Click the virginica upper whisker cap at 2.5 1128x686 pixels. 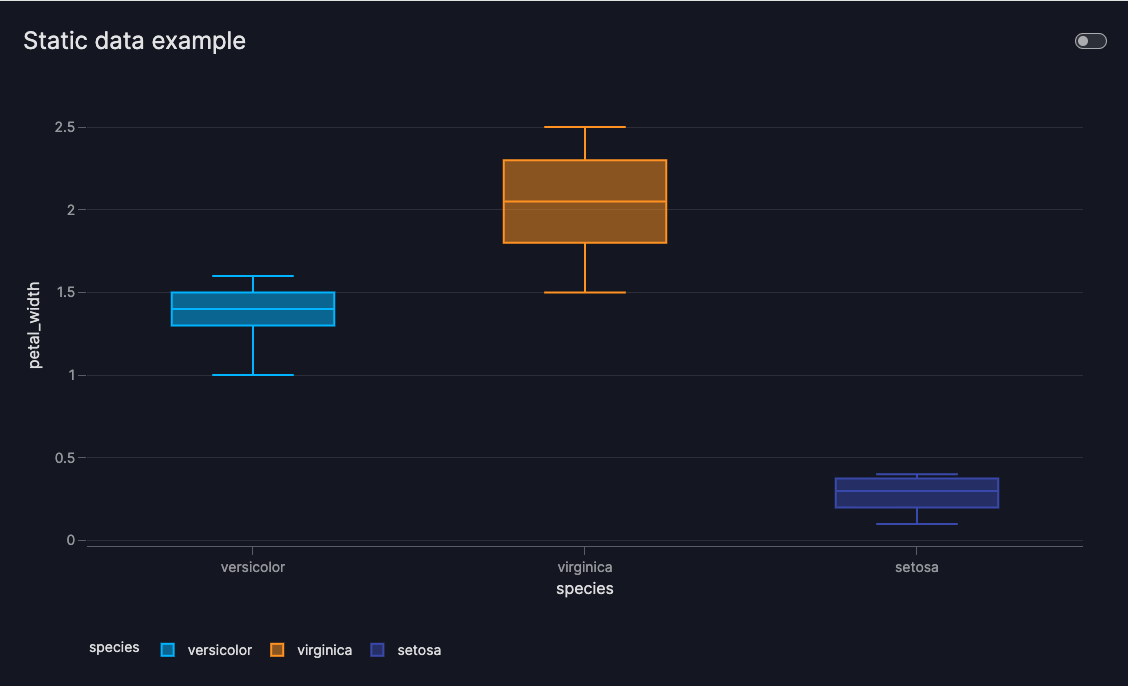pos(585,127)
